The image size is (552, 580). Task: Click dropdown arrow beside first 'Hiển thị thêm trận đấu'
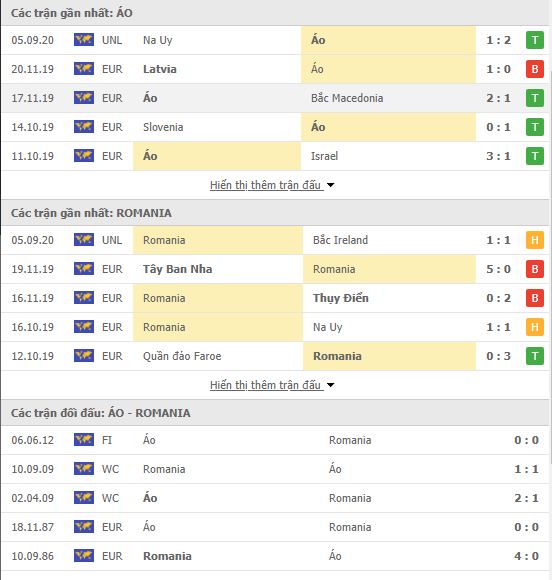(330, 185)
